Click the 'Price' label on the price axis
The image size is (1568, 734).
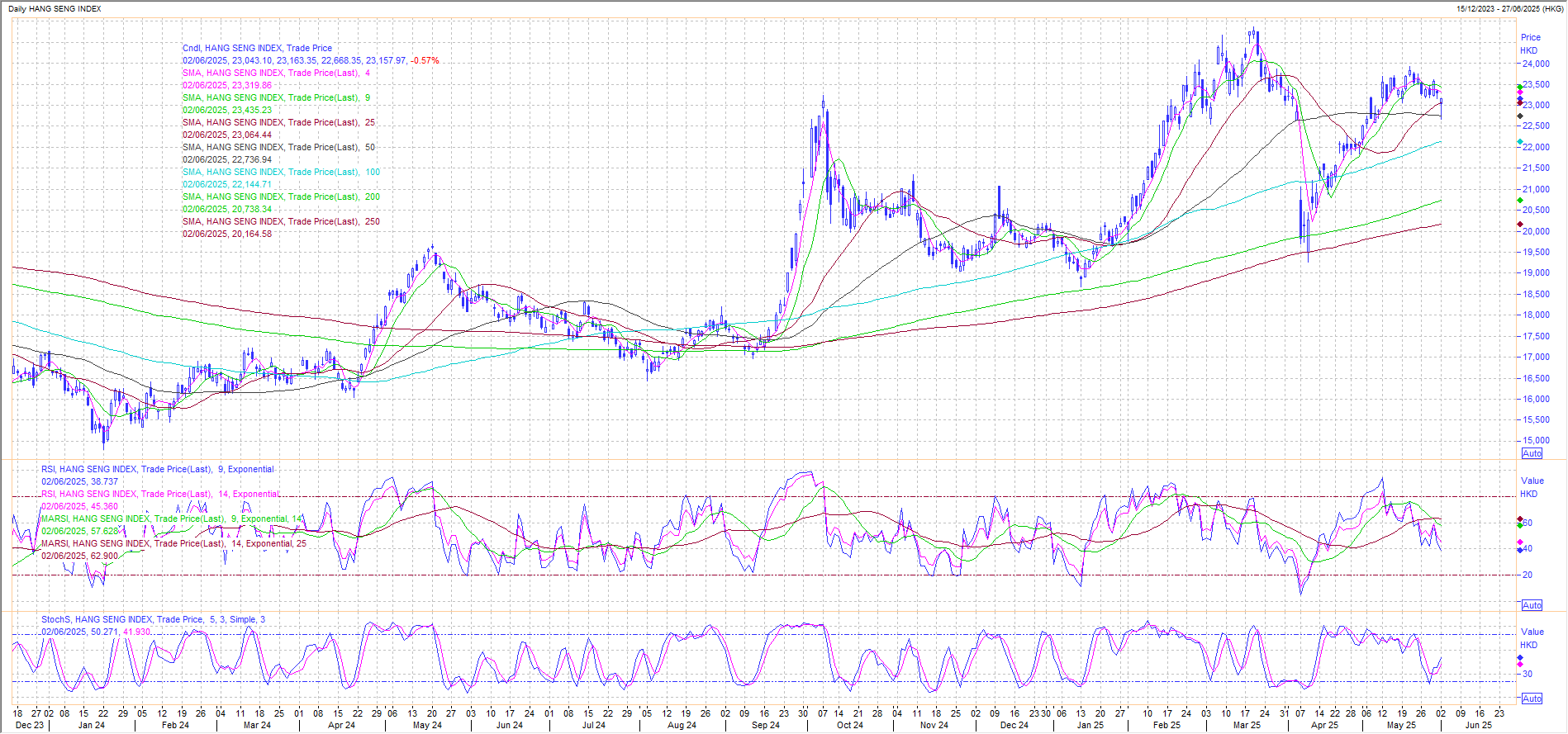1531,37
